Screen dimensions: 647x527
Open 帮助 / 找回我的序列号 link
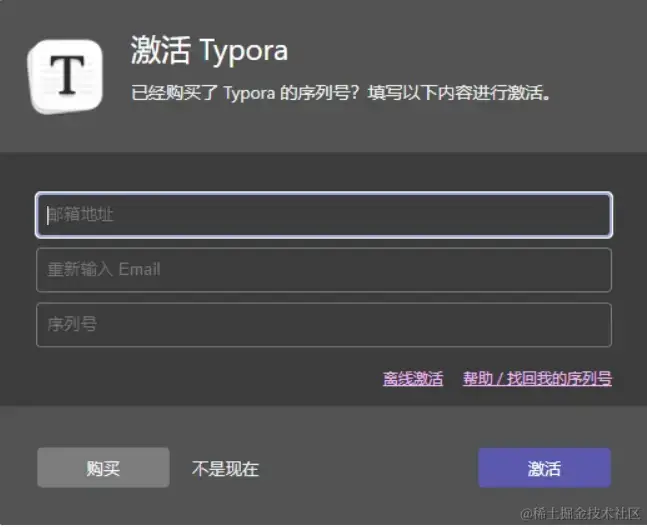click(537, 378)
